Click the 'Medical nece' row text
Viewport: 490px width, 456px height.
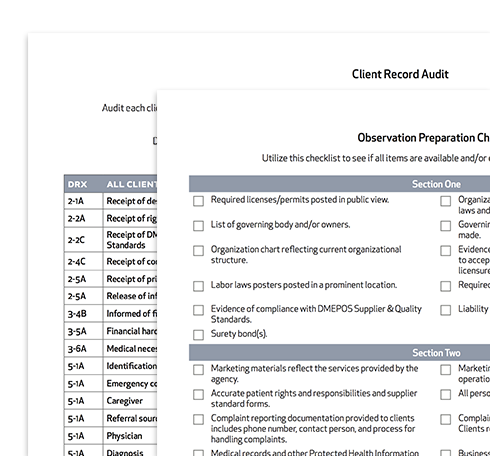click(132, 349)
